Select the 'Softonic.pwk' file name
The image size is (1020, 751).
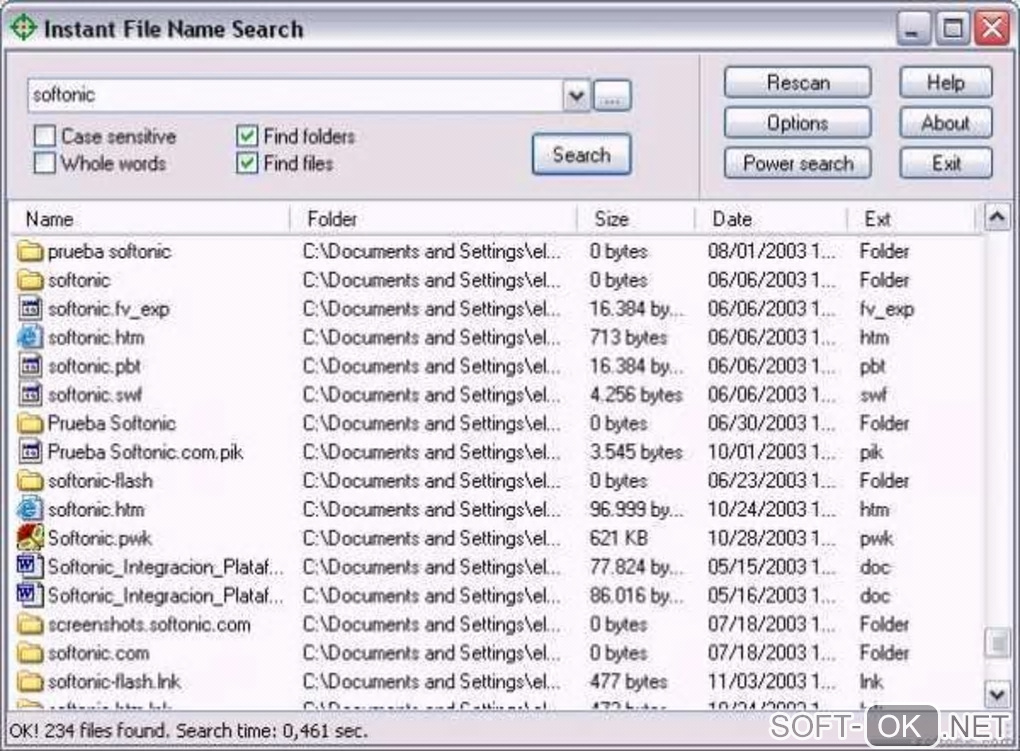[x=100, y=538]
